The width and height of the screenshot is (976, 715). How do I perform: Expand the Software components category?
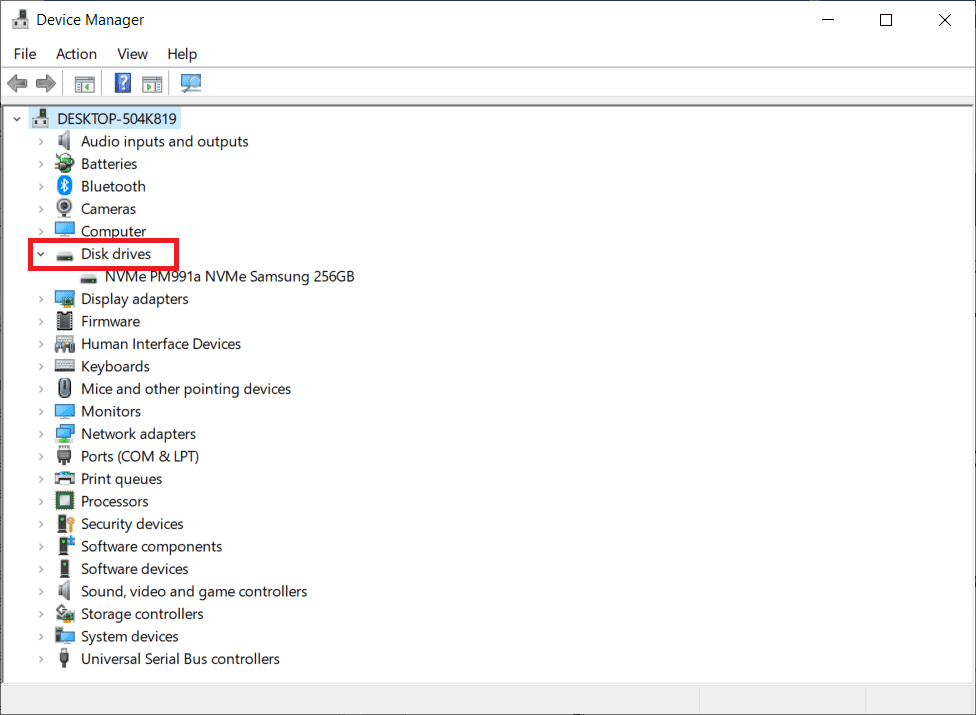tap(41, 546)
